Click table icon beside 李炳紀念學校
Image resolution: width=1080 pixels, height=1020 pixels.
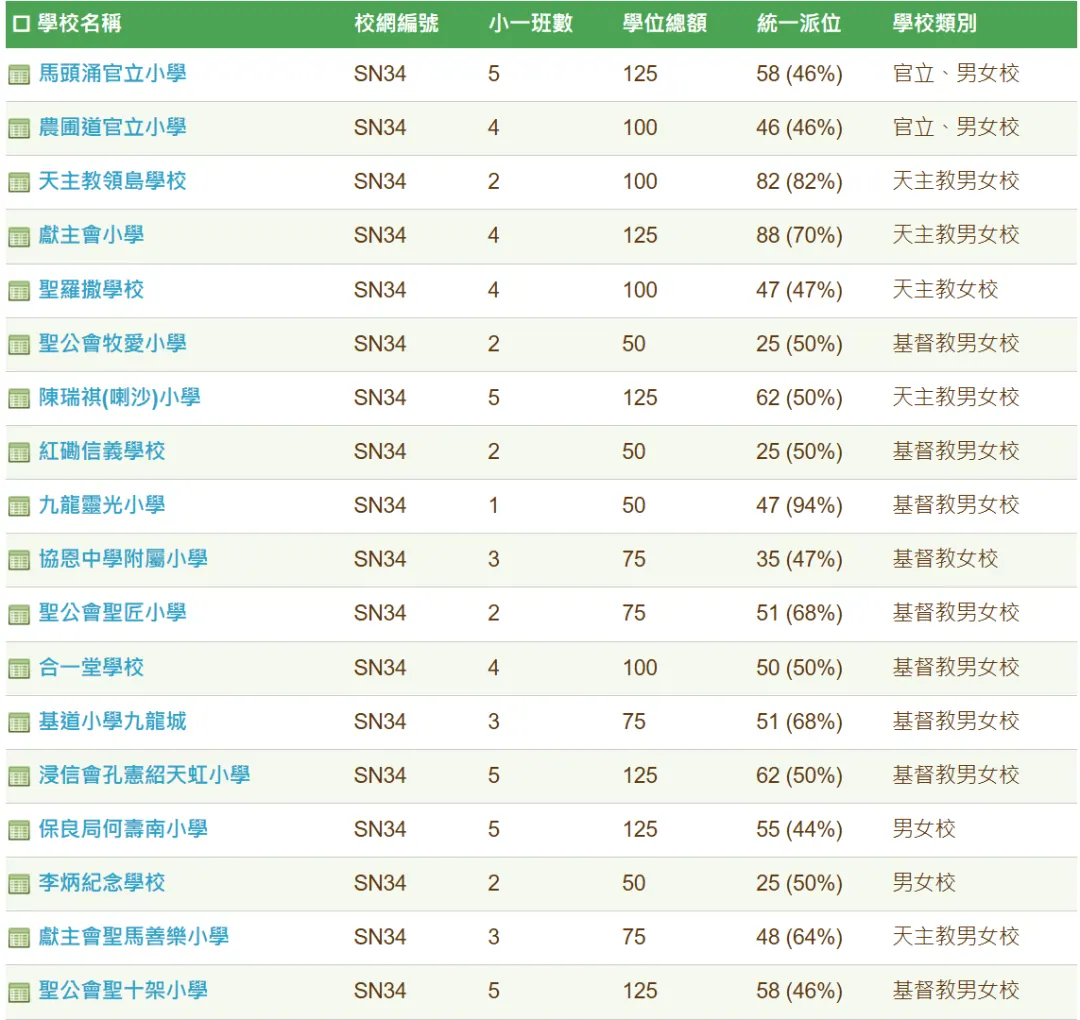click(19, 884)
